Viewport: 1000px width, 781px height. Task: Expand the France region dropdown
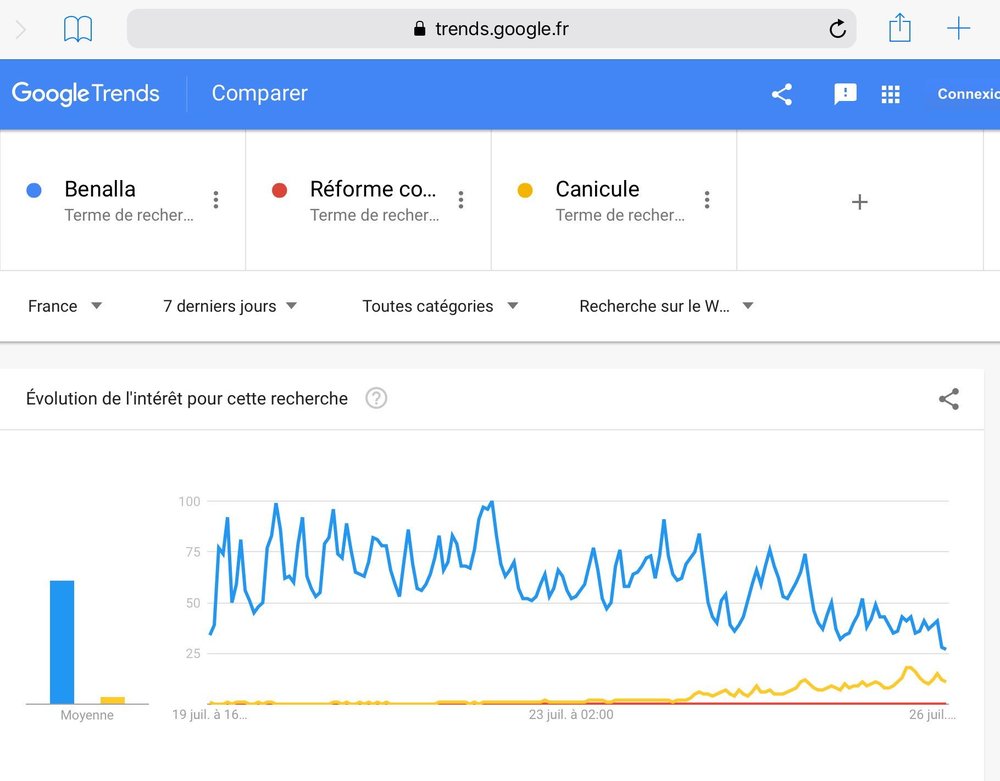[64, 306]
